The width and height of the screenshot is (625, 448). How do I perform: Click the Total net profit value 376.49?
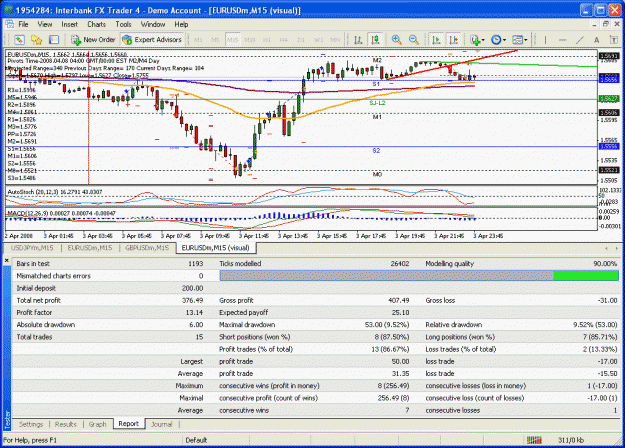coord(193,300)
